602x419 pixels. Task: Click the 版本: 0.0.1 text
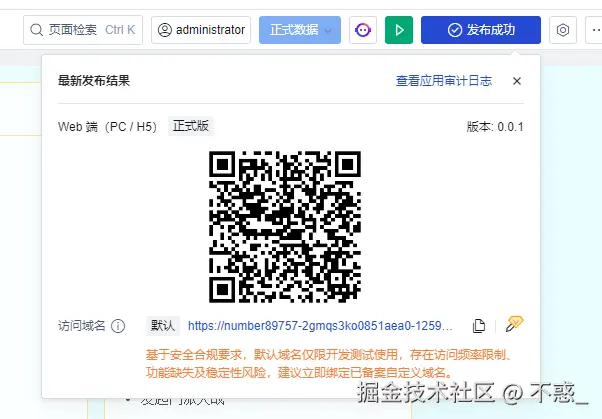coord(495,127)
